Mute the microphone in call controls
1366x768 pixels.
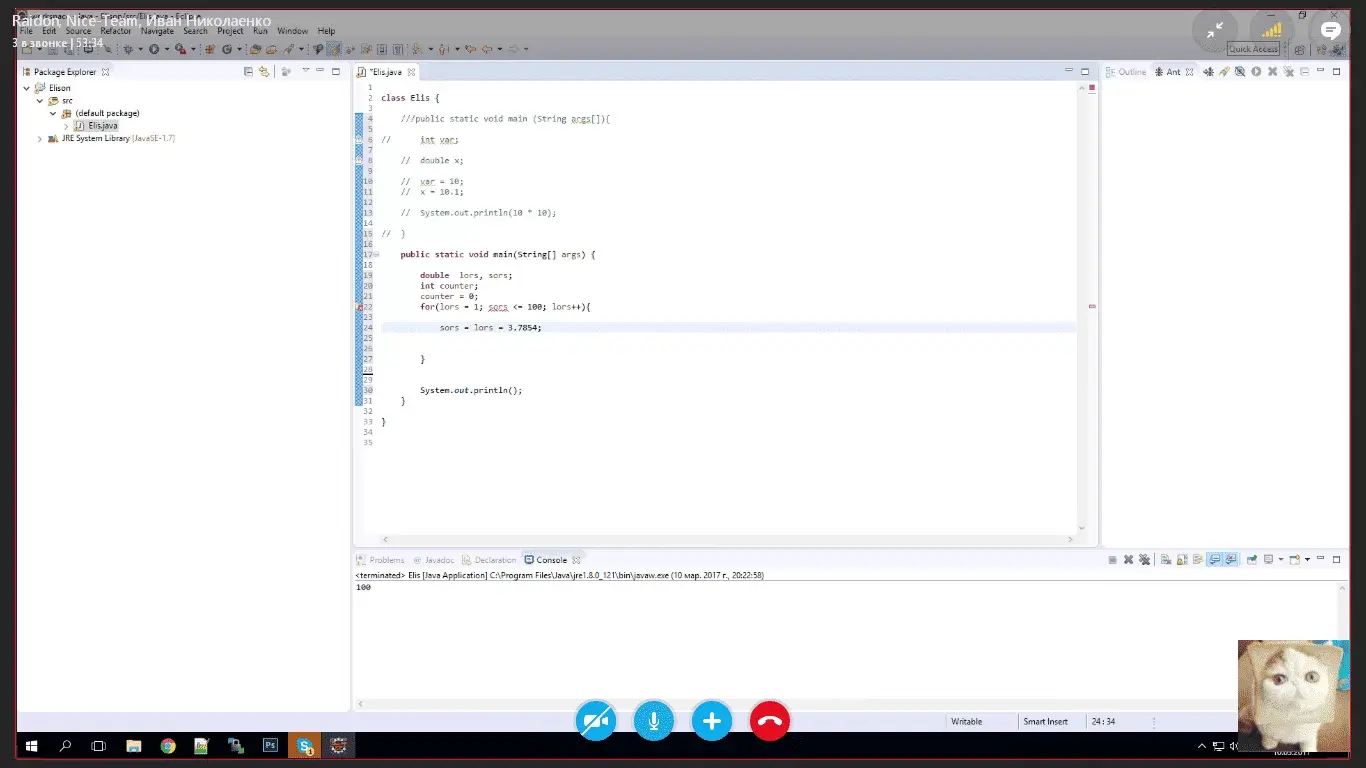point(654,720)
